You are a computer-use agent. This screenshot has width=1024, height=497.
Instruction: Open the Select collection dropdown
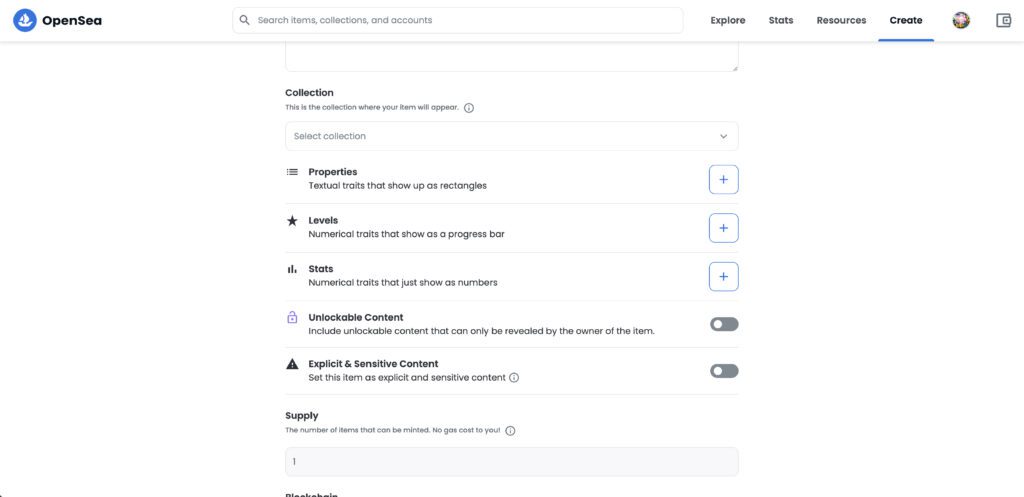tap(500, 136)
